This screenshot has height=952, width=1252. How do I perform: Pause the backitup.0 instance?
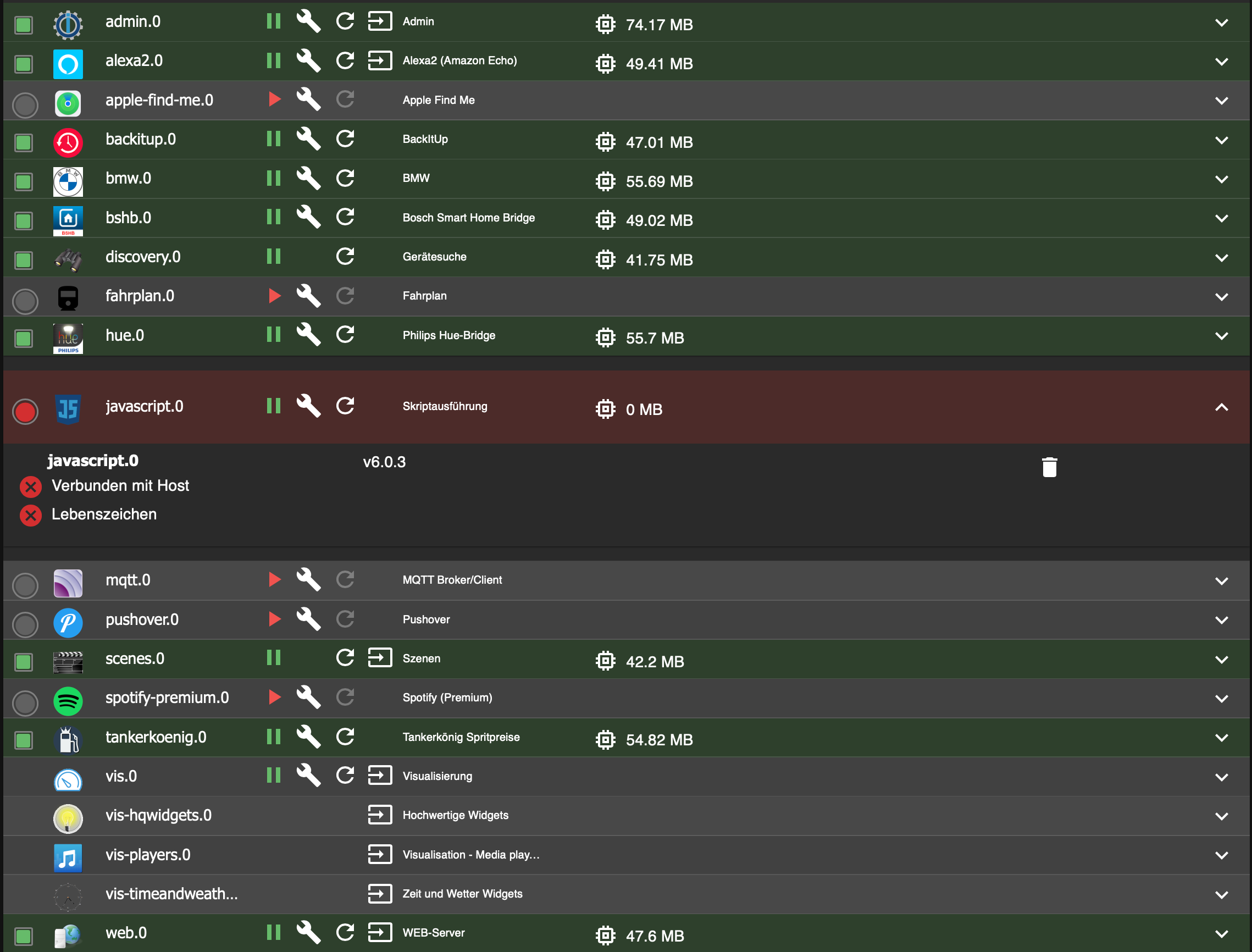[x=274, y=139]
